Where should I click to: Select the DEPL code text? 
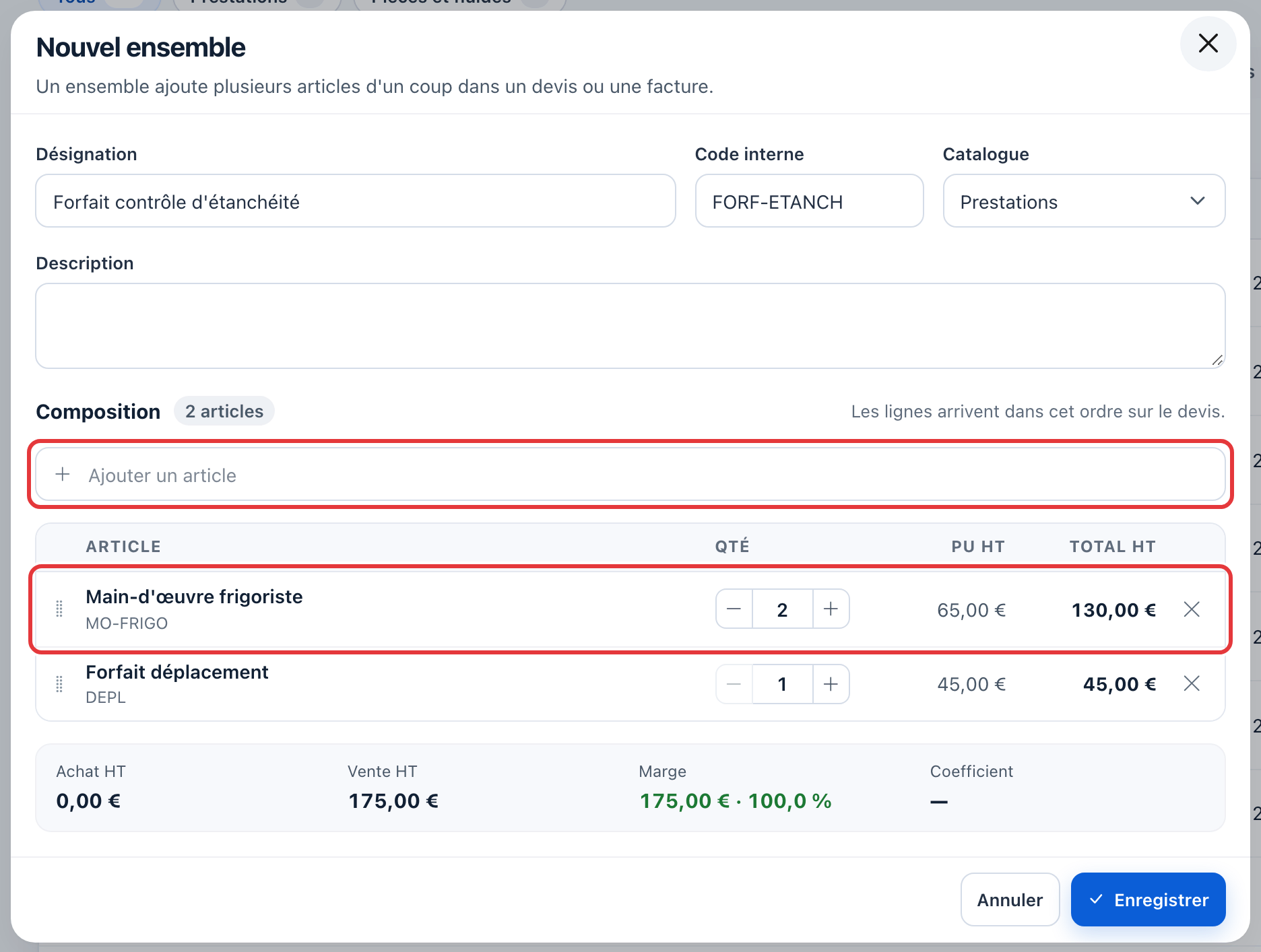point(106,698)
